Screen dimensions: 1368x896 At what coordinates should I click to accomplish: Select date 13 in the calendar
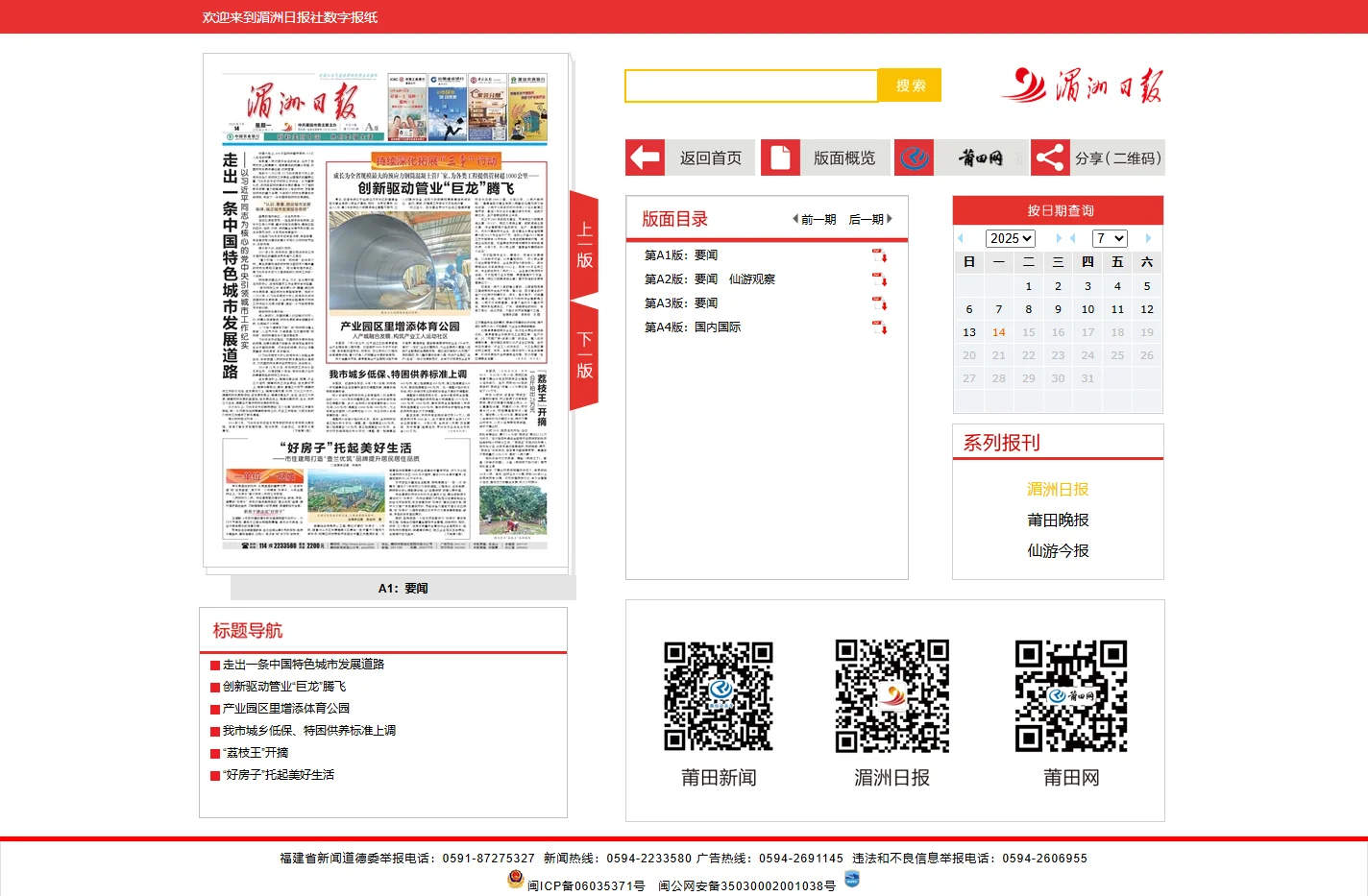pos(969,332)
